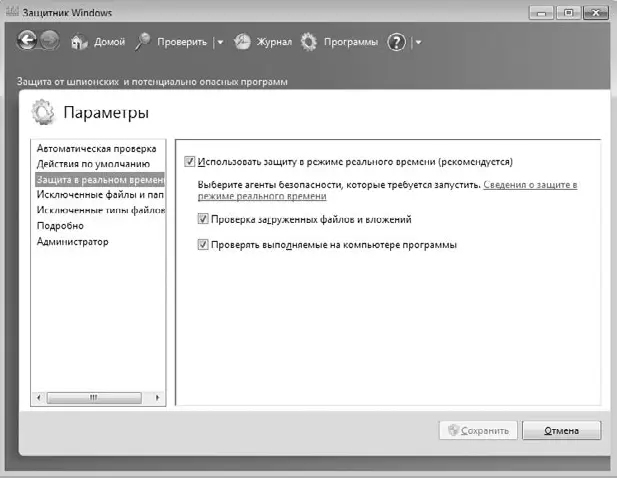This screenshot has height=478, width=617.
Task: Click the Отмена button
Action: coord(562,430)
